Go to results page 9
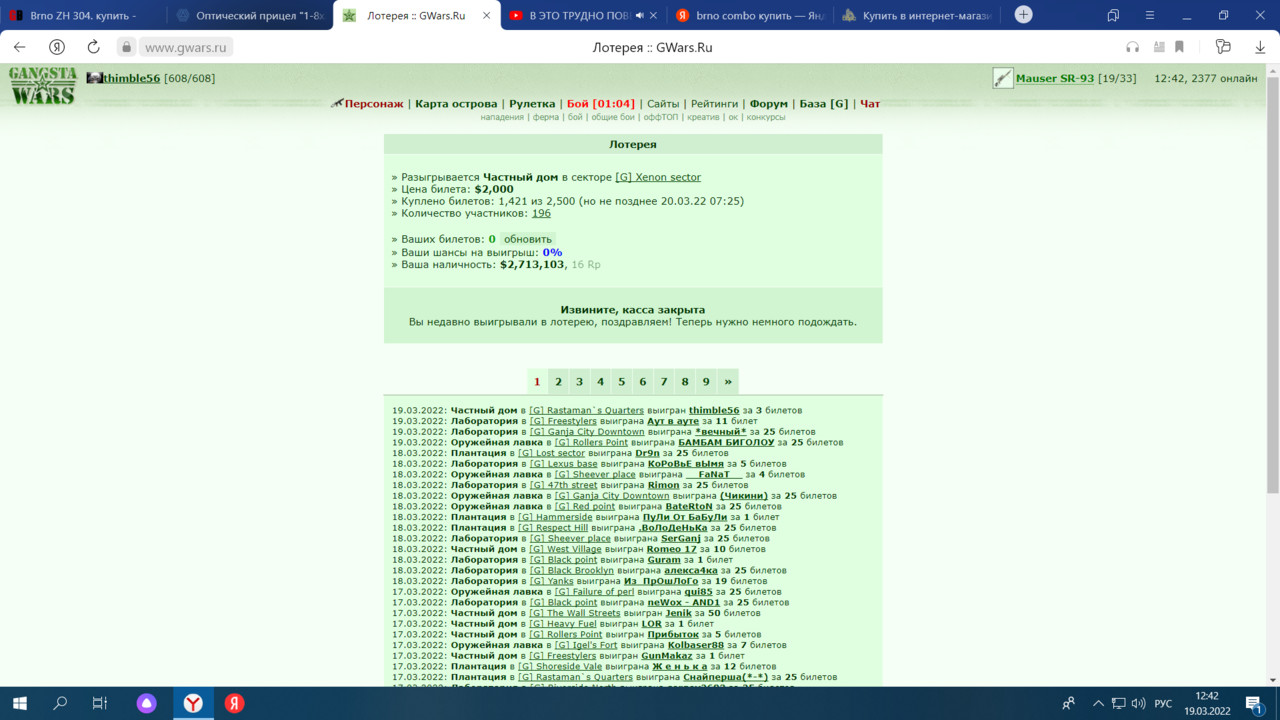The height and width of the screenshot is (720, 1280). pyautogui.click(x=706, y=381)
